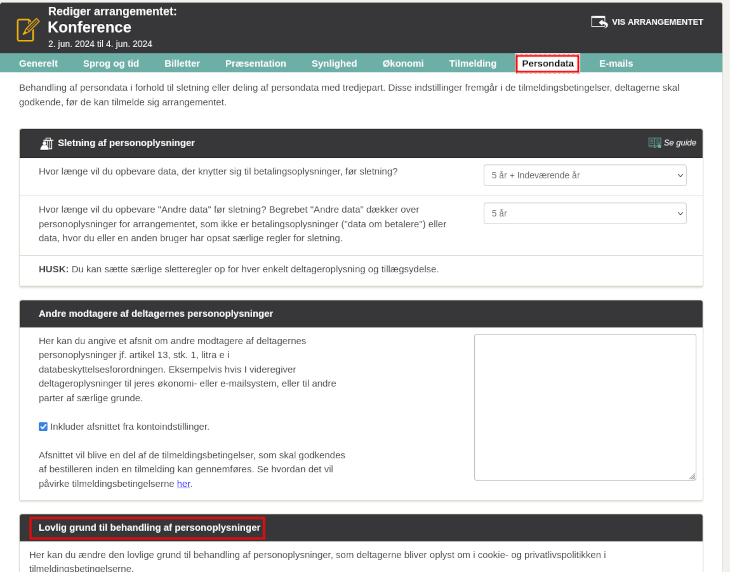Open the Tilmelding tab
This screenshot has height=572, width=730.
point(473,63)
